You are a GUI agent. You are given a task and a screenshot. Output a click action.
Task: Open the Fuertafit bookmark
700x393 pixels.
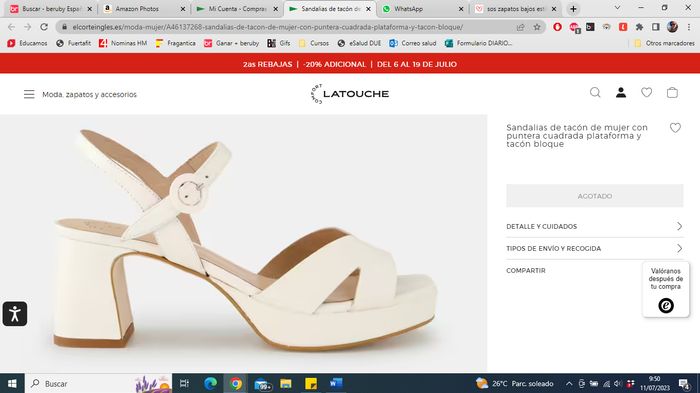coord(74,43)
